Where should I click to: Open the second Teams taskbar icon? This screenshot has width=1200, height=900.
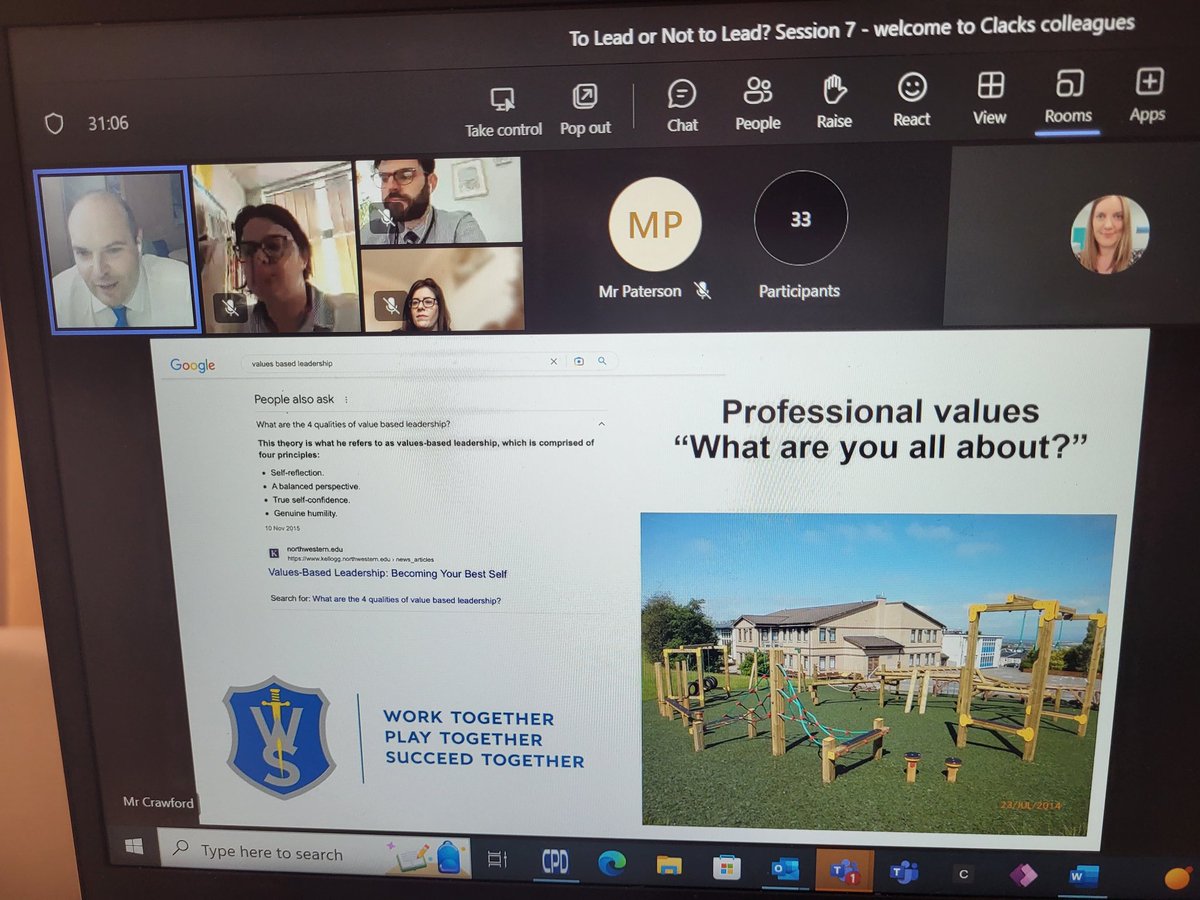tap(904, 872)
